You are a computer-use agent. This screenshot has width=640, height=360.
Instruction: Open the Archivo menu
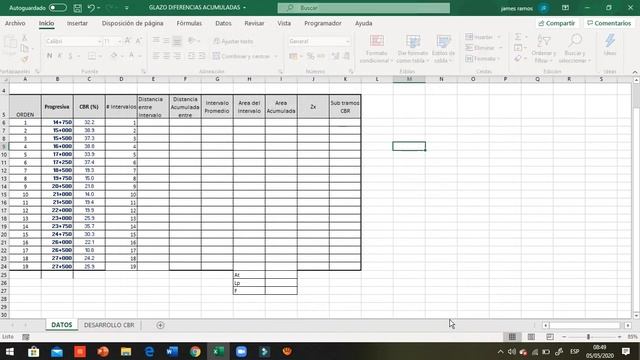tap(15, 23)
